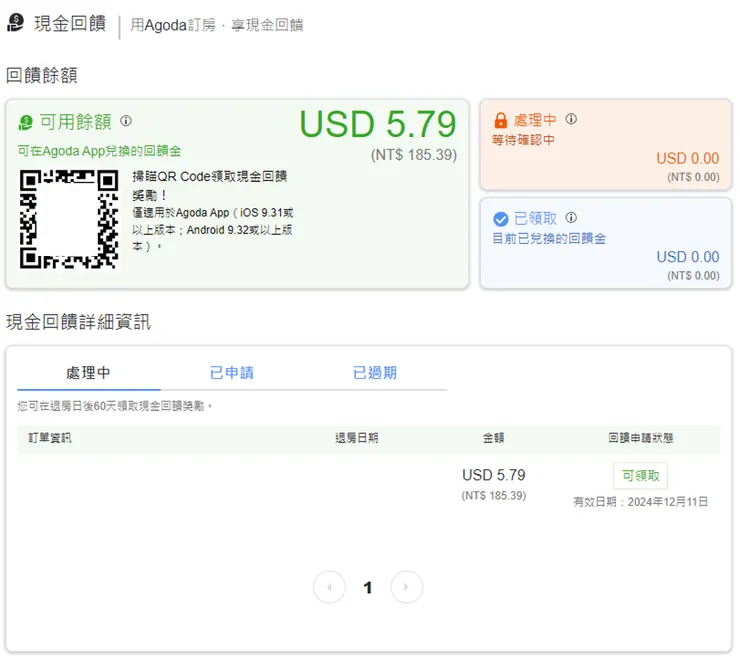
Task: Click 可在Agoda App兌換的回饋金 text
Action: click(x=100, y=151)
